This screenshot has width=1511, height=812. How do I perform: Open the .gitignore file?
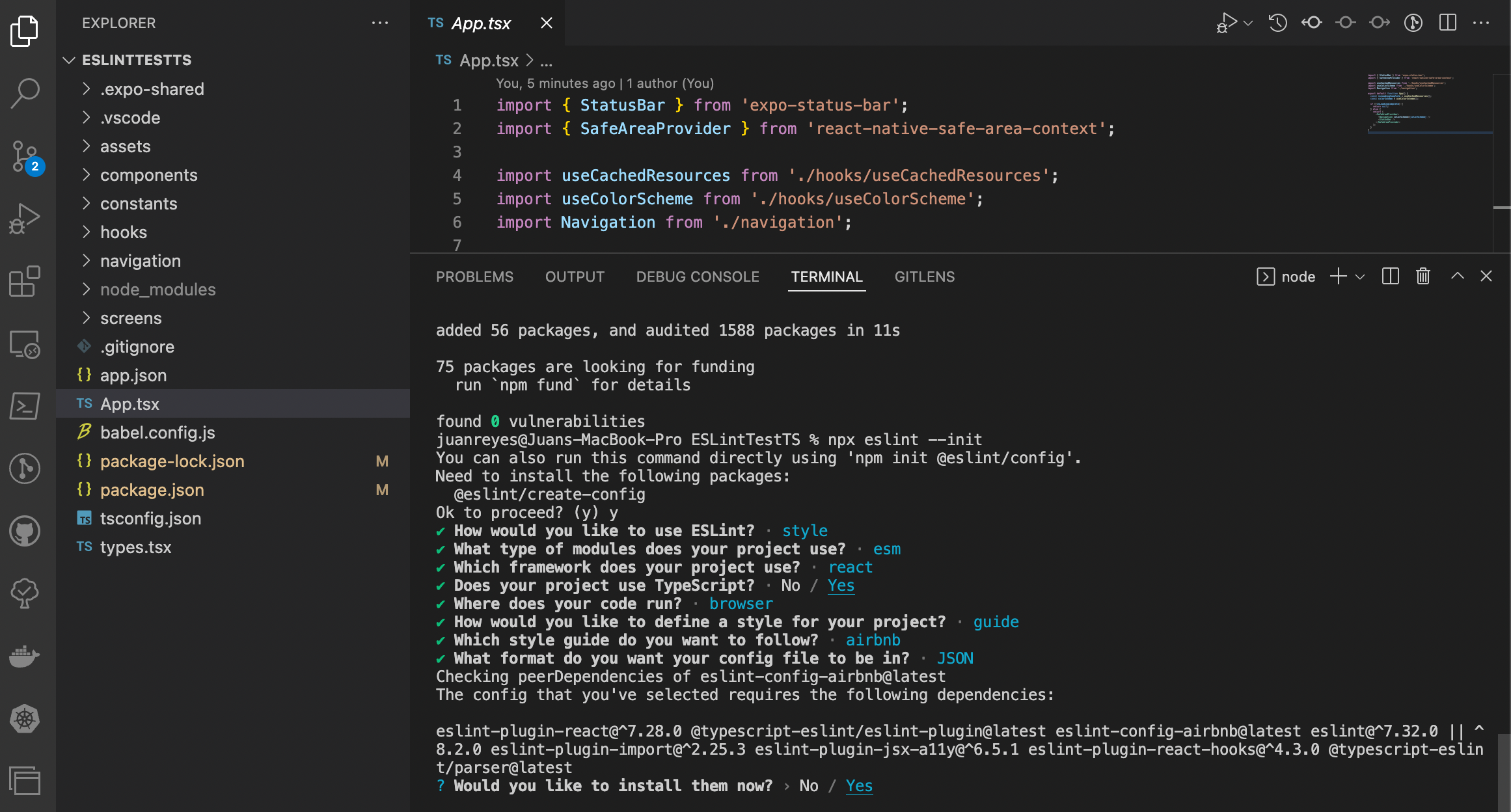click(233, 347)
